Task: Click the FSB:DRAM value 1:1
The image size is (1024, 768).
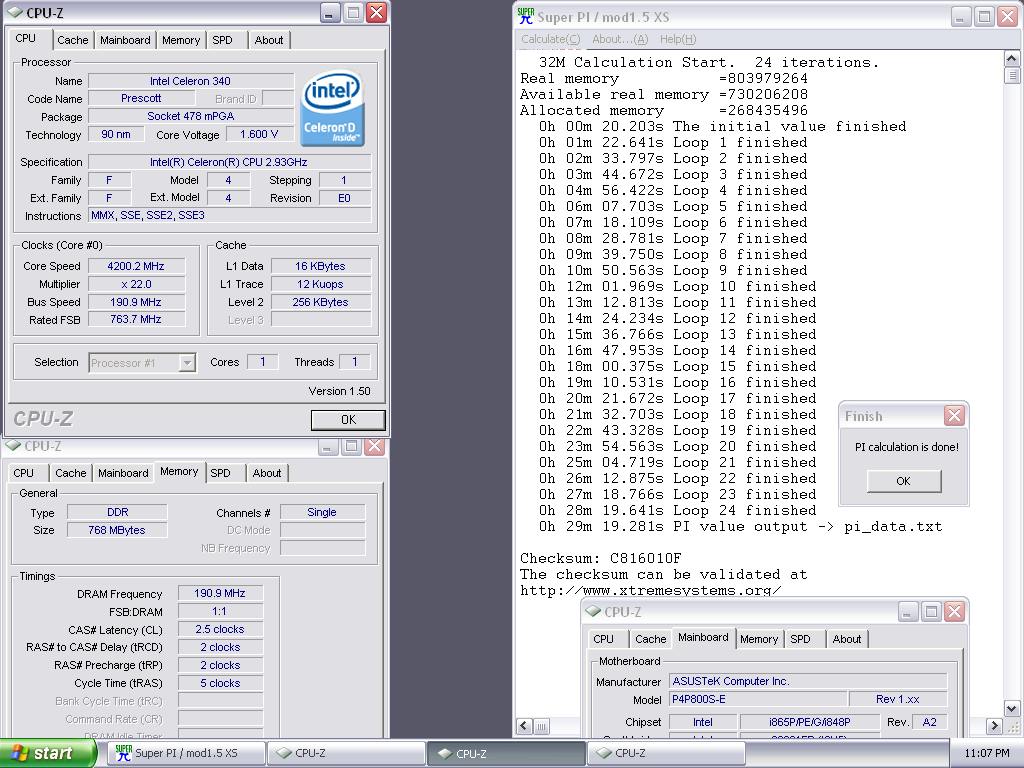Action: pyautogui.click(x=220, y=611)
